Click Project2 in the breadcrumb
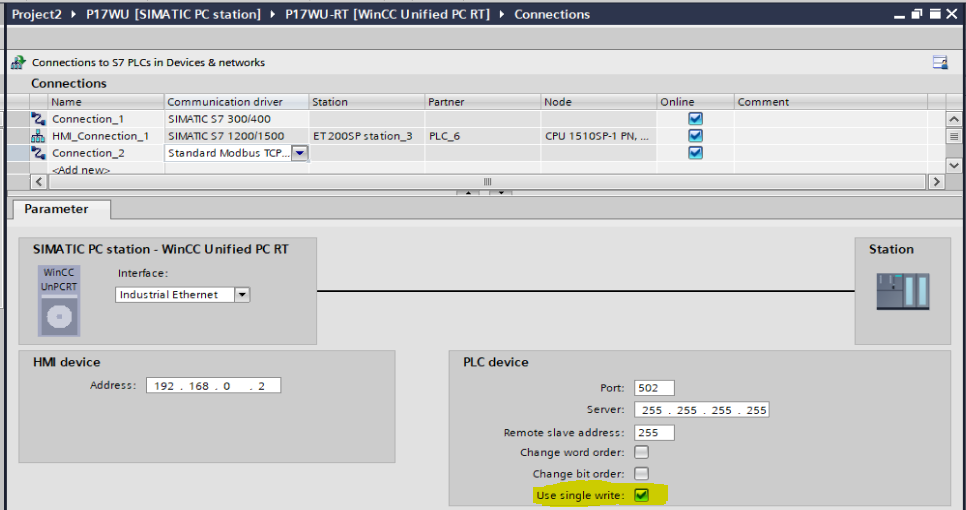Image resolution: width=966 pixels, height=510 pixels. [37, 14]
